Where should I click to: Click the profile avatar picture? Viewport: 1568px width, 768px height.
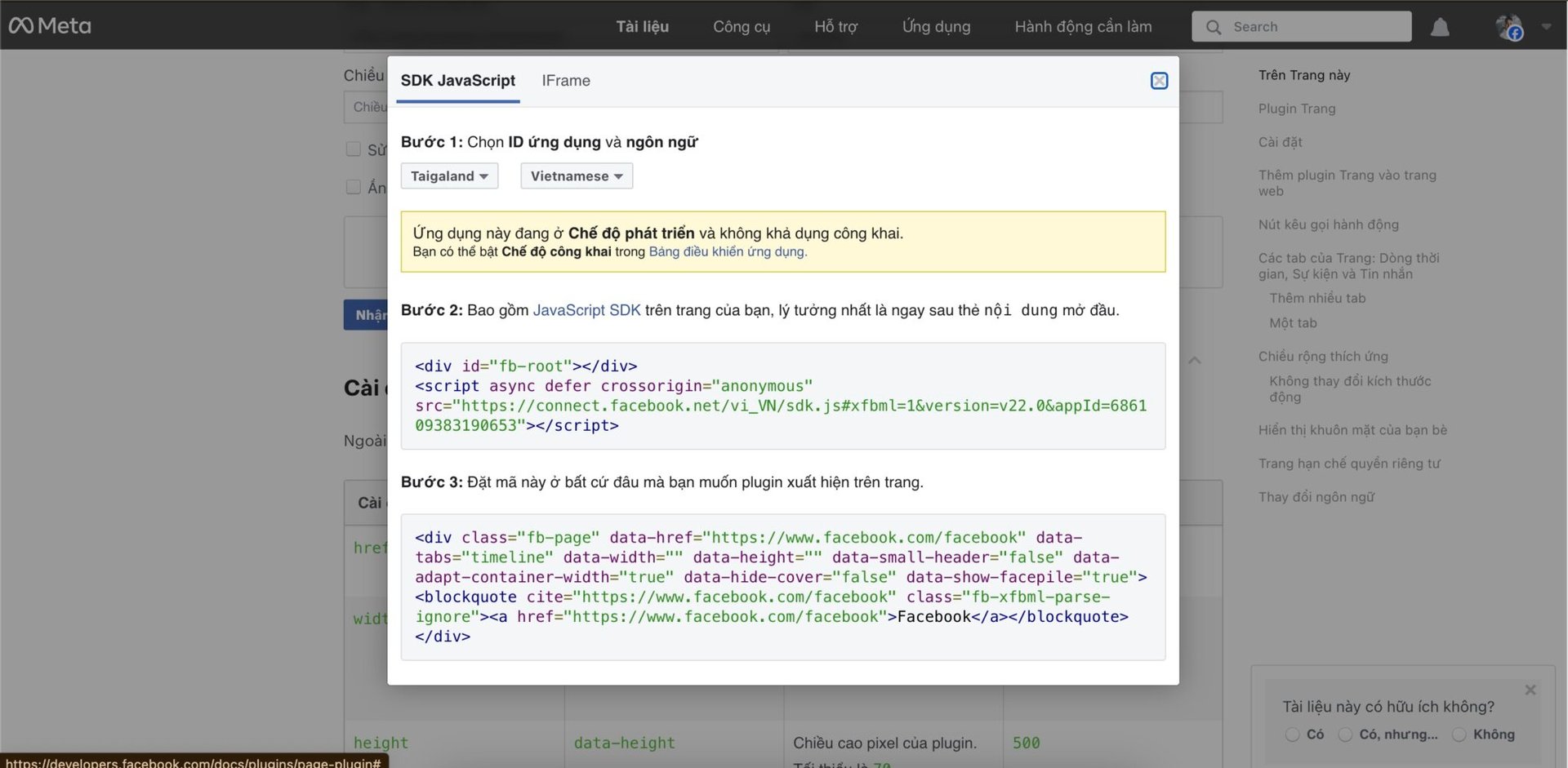[1508, 27]
